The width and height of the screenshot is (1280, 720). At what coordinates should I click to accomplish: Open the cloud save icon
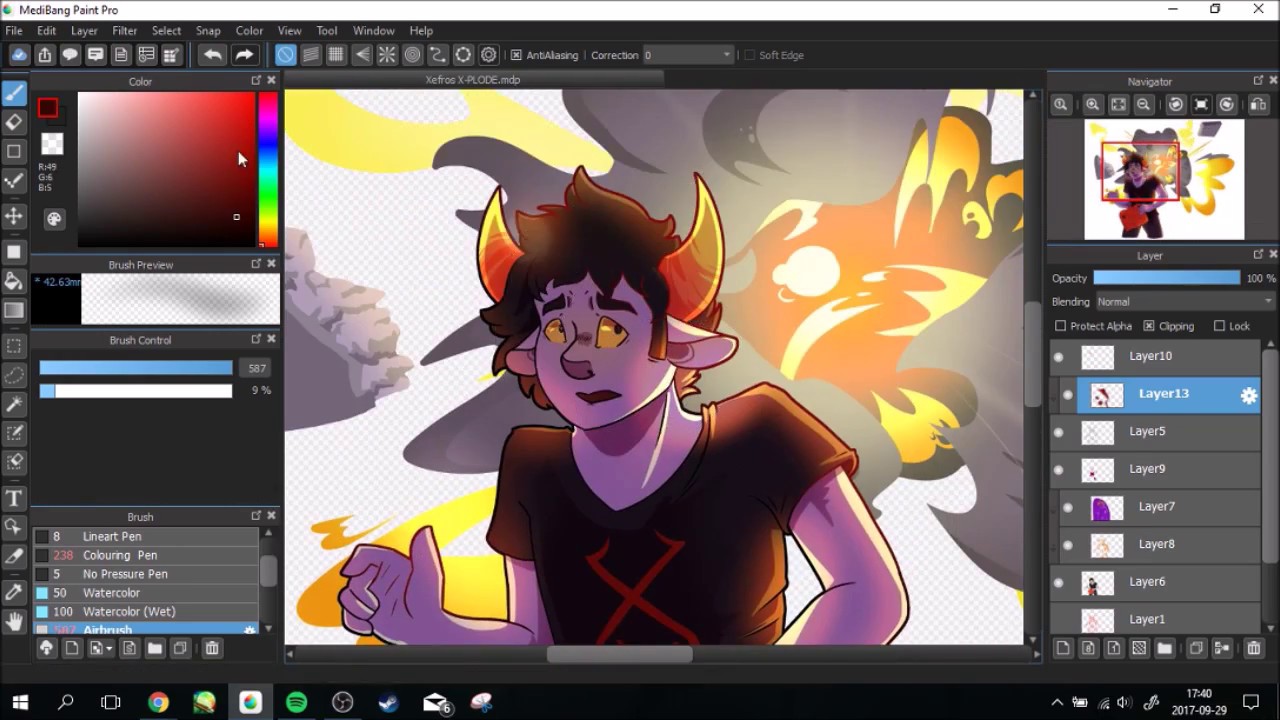click(x=19, y=55)
